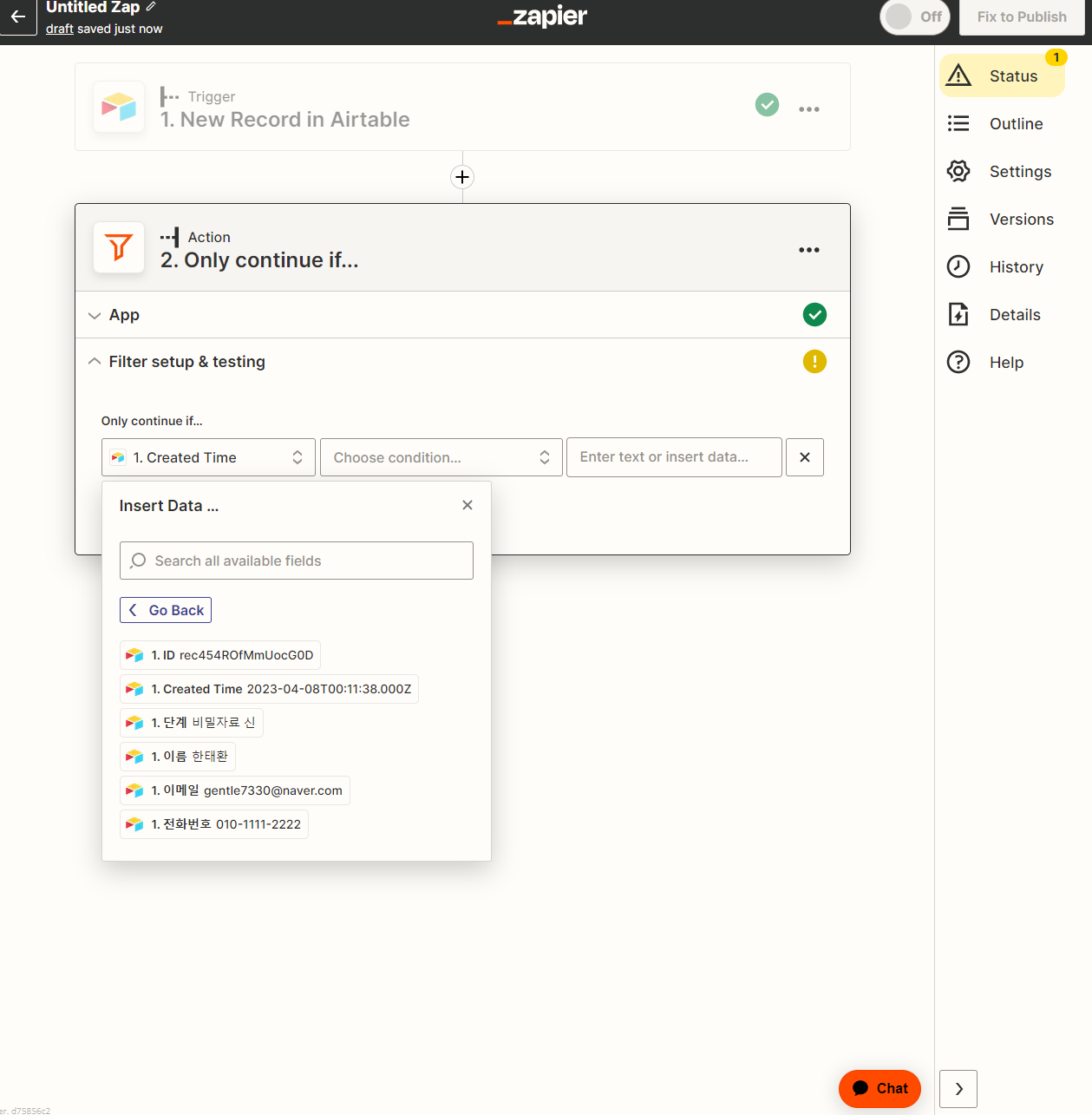This screenshot has width=1092, height=1115.
Task: Collapse the right sidebar with arrow button
Action: point(958,1089)
